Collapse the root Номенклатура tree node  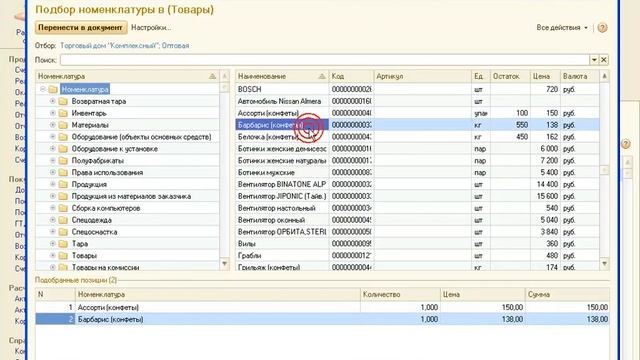pos(42,89)
